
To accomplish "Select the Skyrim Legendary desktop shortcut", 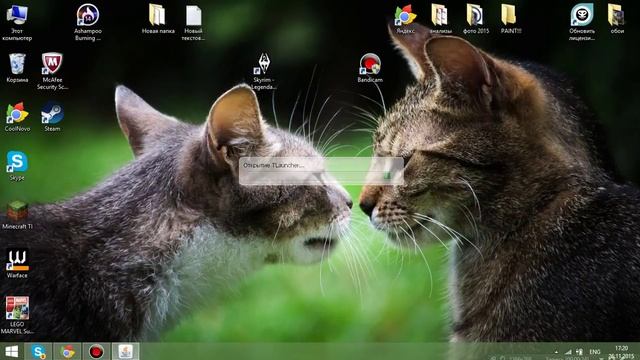I will (264, 71).
